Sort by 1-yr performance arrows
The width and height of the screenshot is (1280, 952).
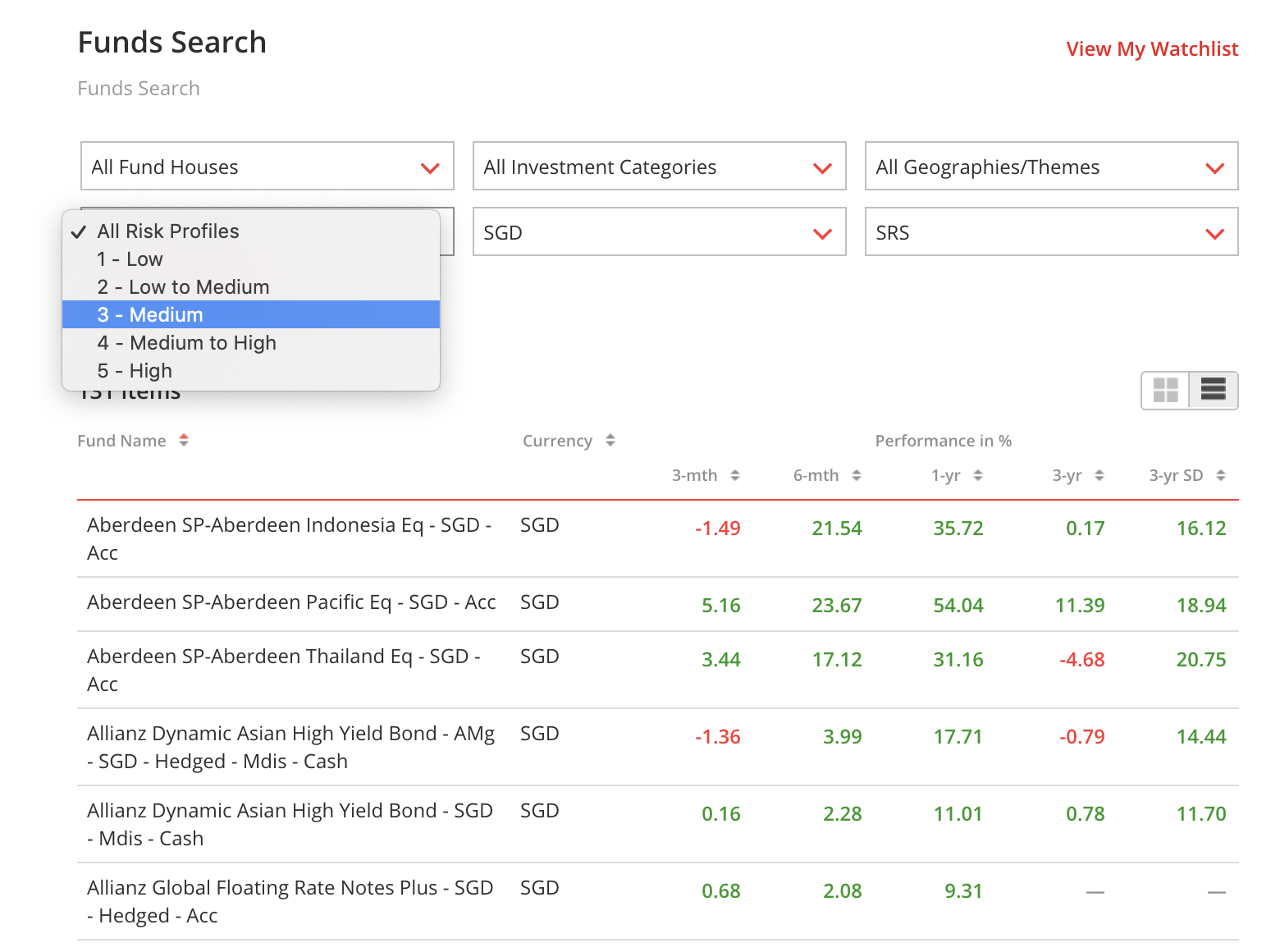tap(977, 475)
